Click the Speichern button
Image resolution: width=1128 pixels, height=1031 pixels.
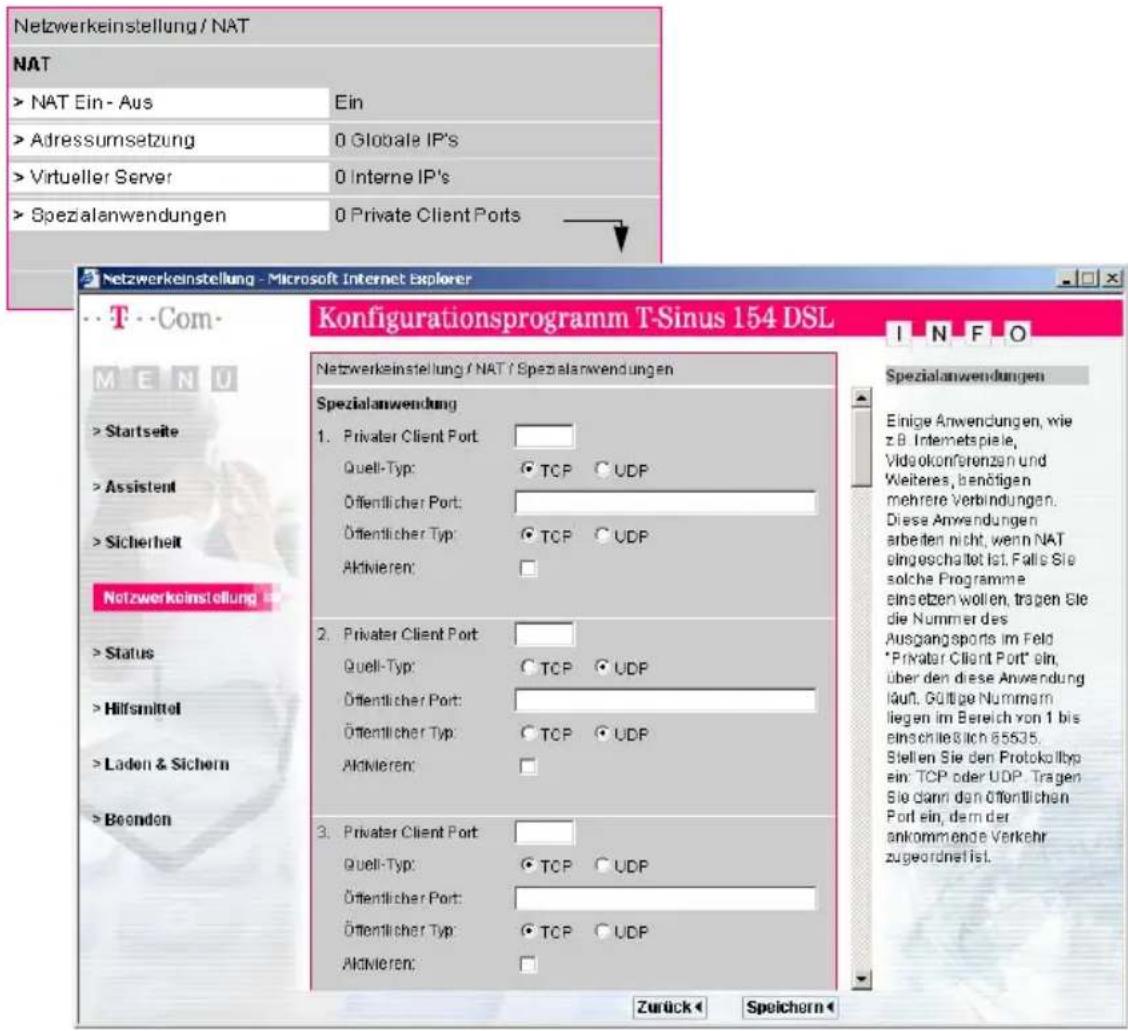[x=790, y=1007]
